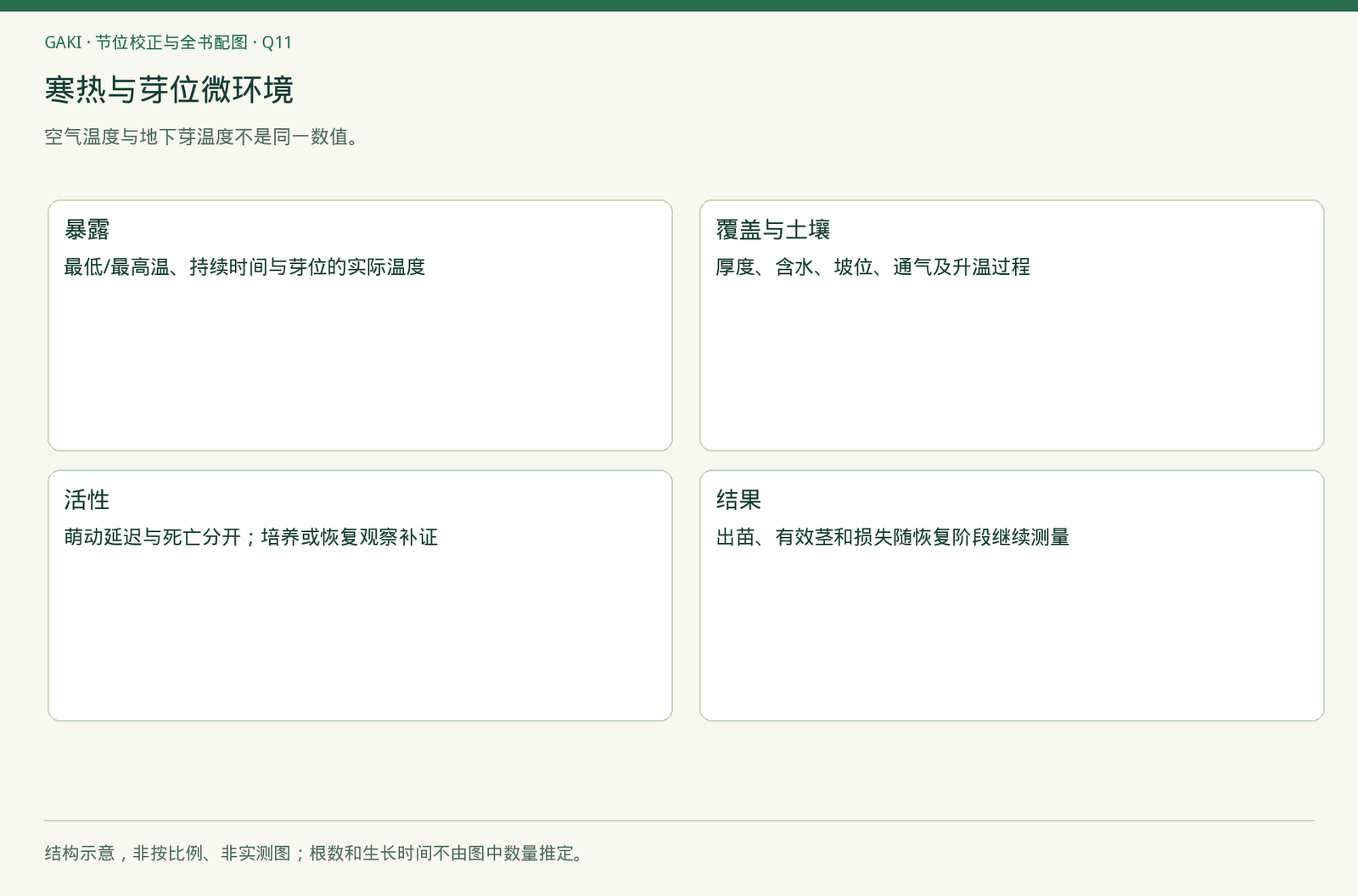The width and height of the screenshot is (1358, 896).
Task: Click the '覆盖与土壤' card title
Action: click(x=773, y=230)
